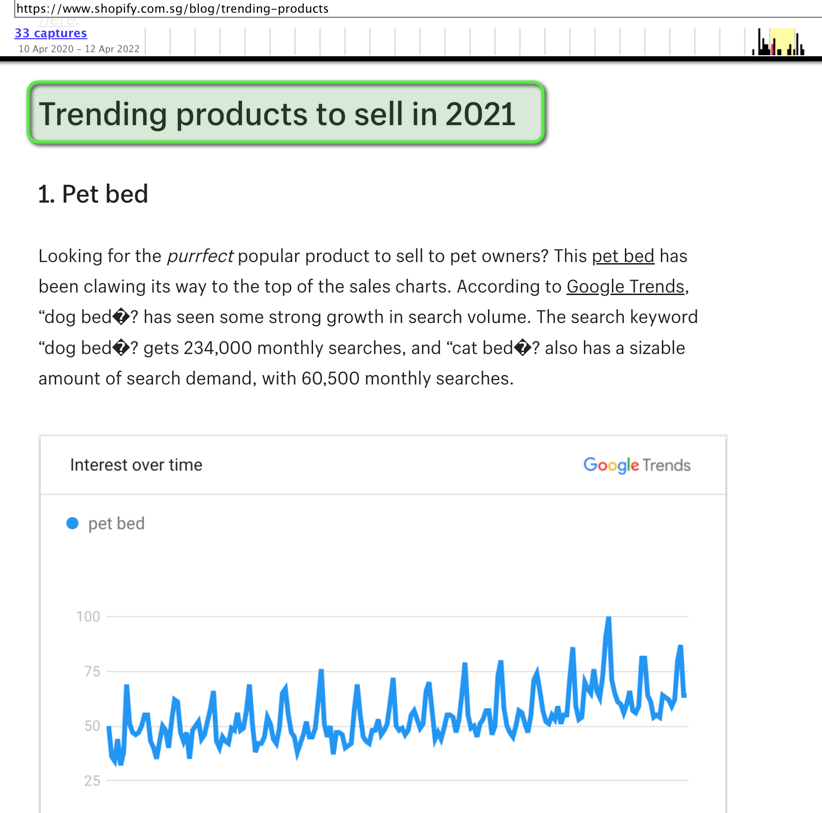Open the underlined pet bed link
This screenshot has height=813, width=822.
coord(623,256)
